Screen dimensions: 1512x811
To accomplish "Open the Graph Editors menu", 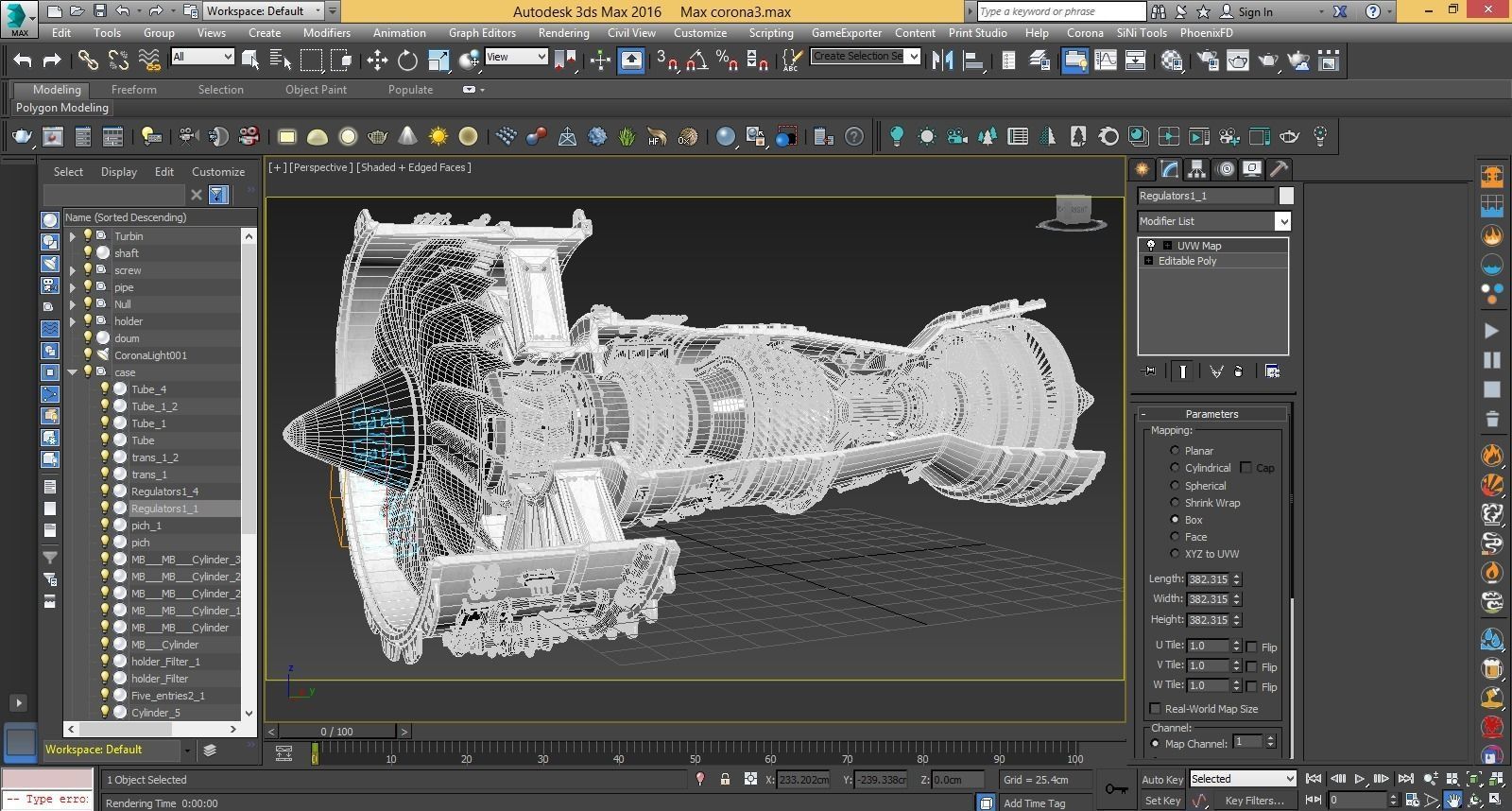I will 482,32.
